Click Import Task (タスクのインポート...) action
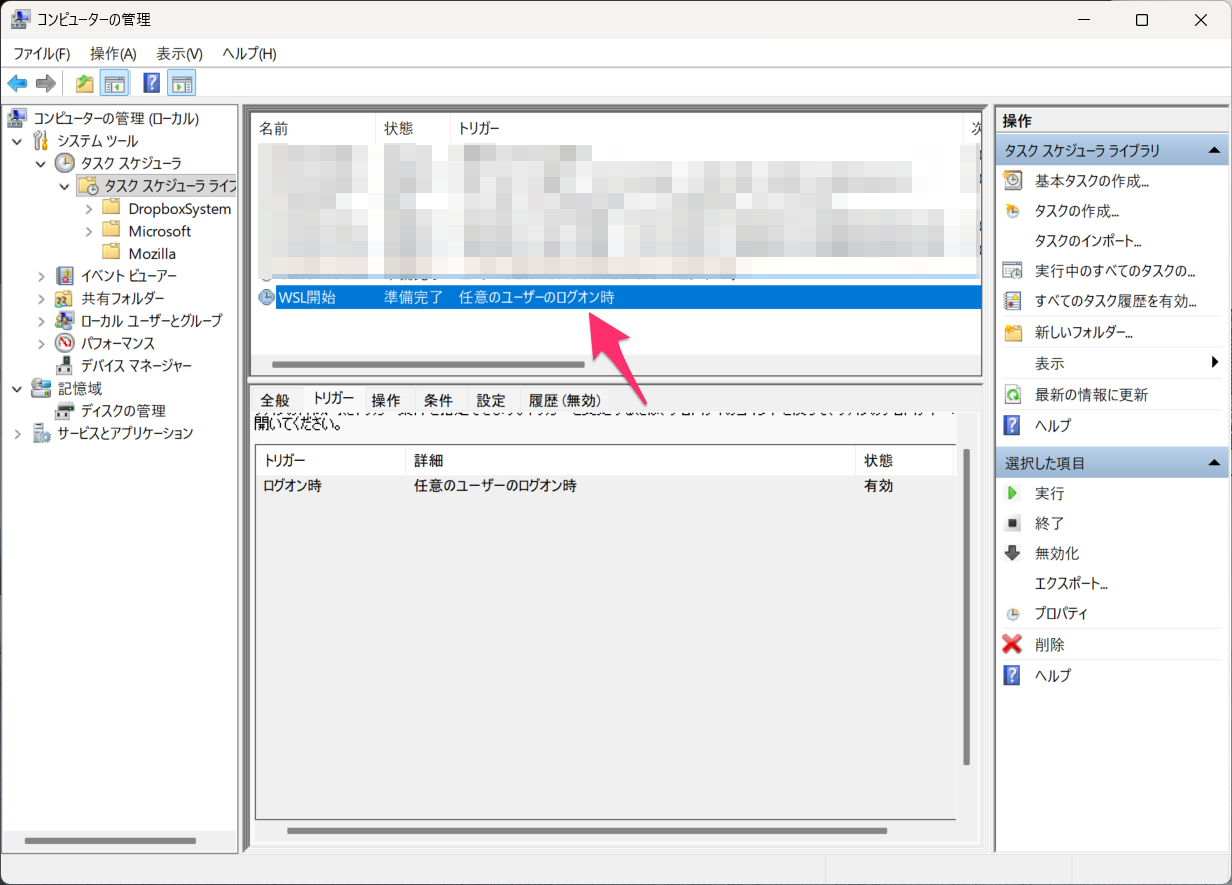1232x885 pixels. 1088,241
